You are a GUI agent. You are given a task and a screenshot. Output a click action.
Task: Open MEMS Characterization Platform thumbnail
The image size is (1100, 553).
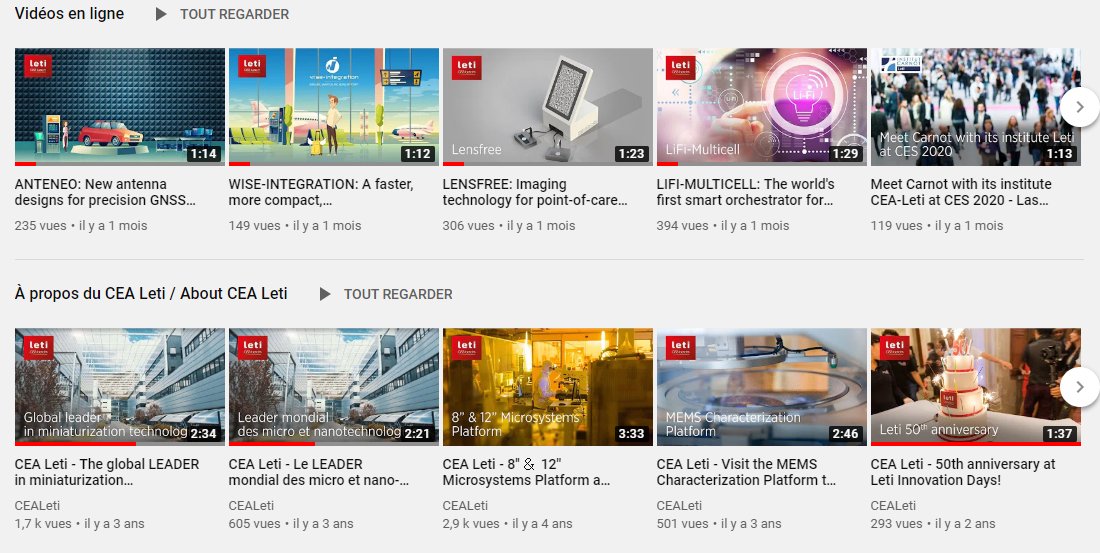762,387
